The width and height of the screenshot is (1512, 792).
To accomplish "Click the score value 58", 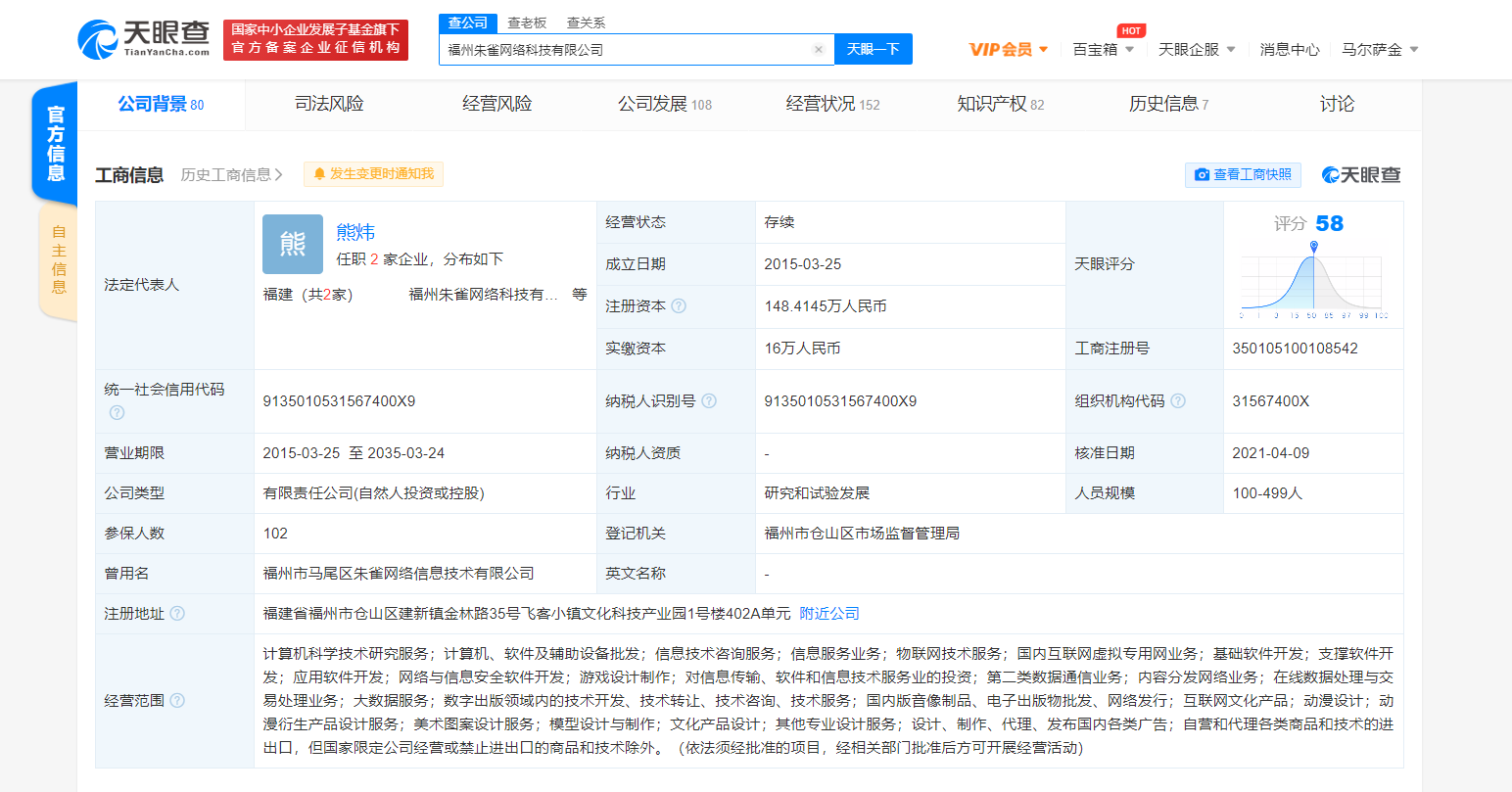I will [1329, 223].
